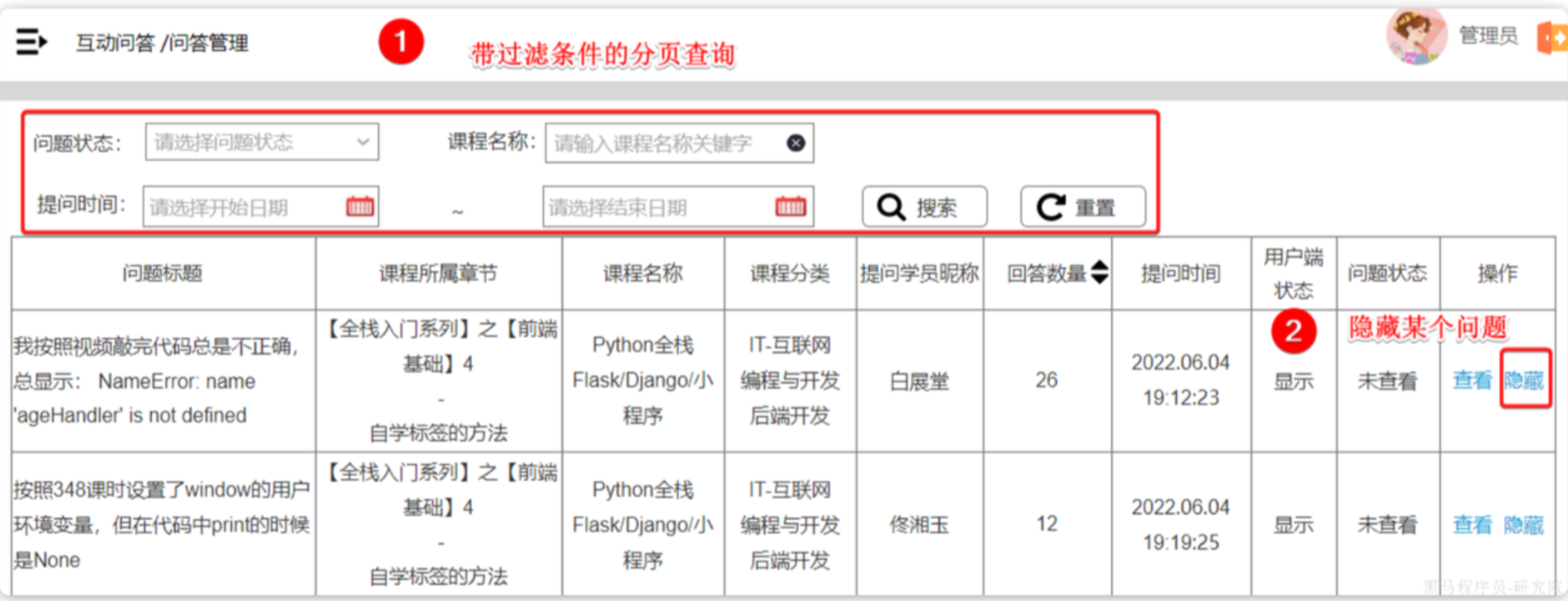The image size is (1568, 601).
Task: View the question asked by 白展堂
Action: (1473, 380)
